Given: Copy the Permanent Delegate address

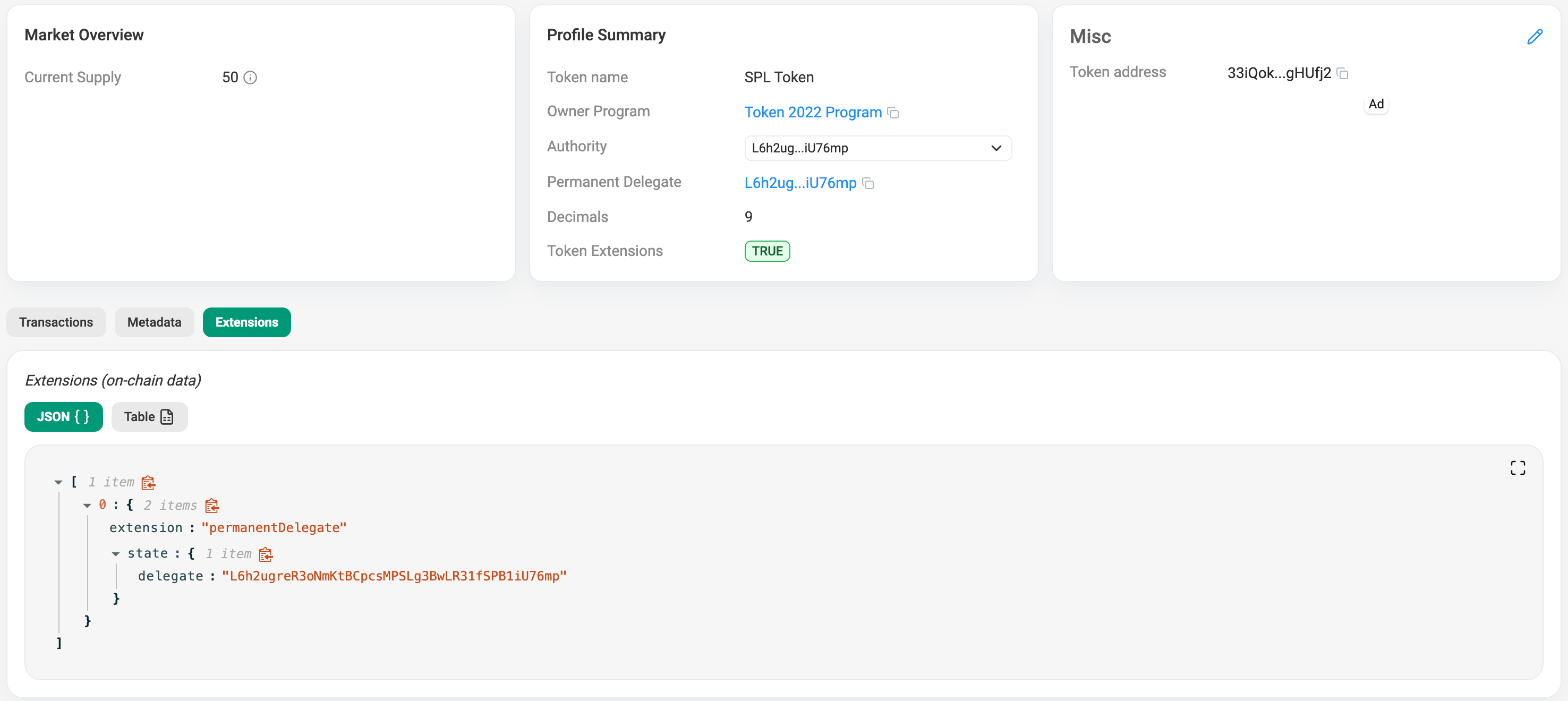Looking at the screenshot, I should (x=868, y=183).
